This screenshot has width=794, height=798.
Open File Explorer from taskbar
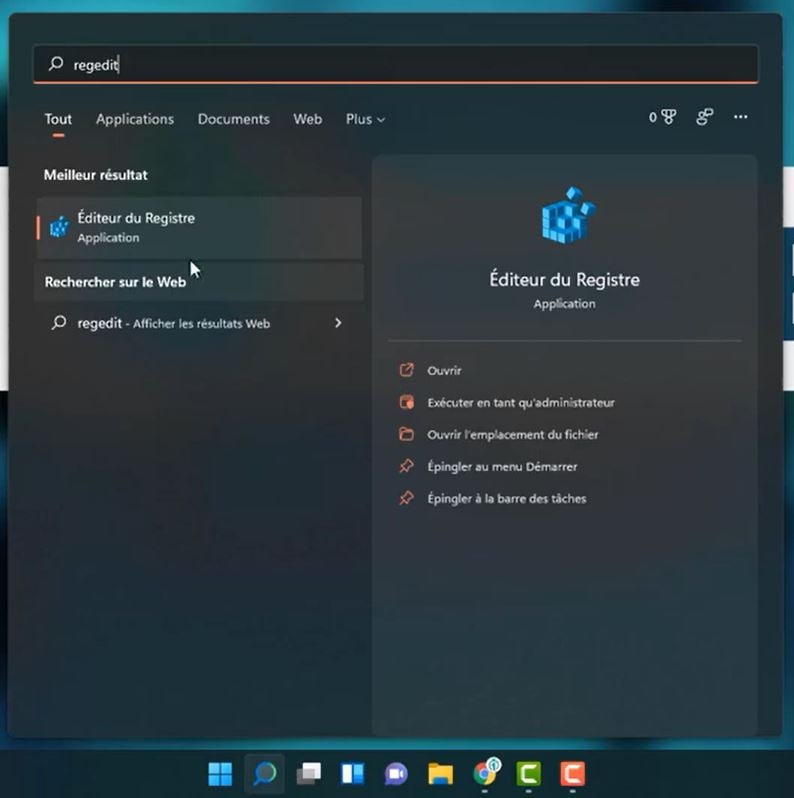coord(440,774)
